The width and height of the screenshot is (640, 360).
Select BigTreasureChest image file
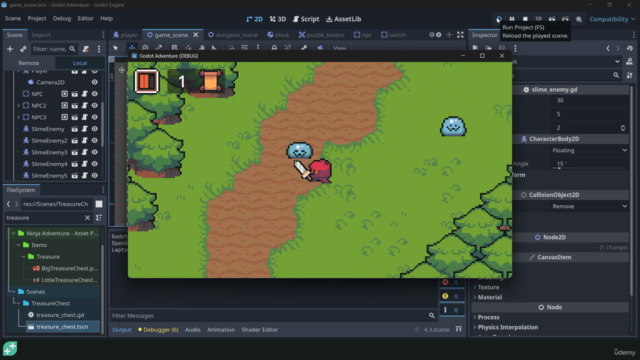pyautogui.click(x=65, y=269)
